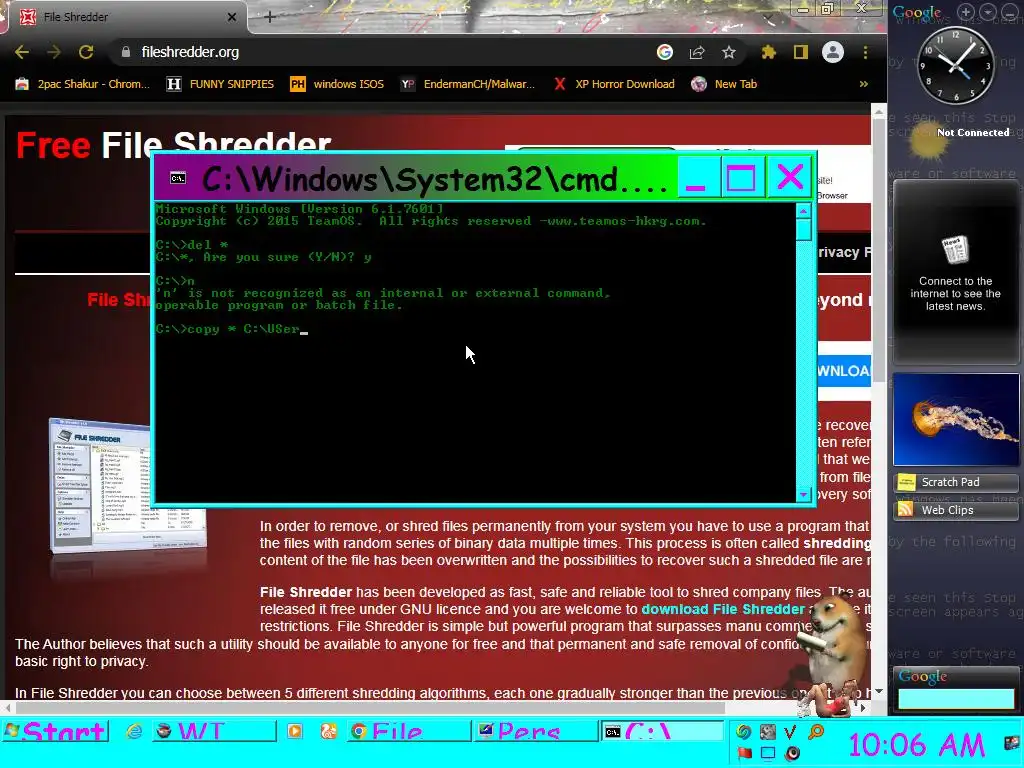The height and width of the screenshot is (768, 1024).
Task: Click the 10:06 AM taskbar clock
Action: pyautogui.click(x=917, y=745)
